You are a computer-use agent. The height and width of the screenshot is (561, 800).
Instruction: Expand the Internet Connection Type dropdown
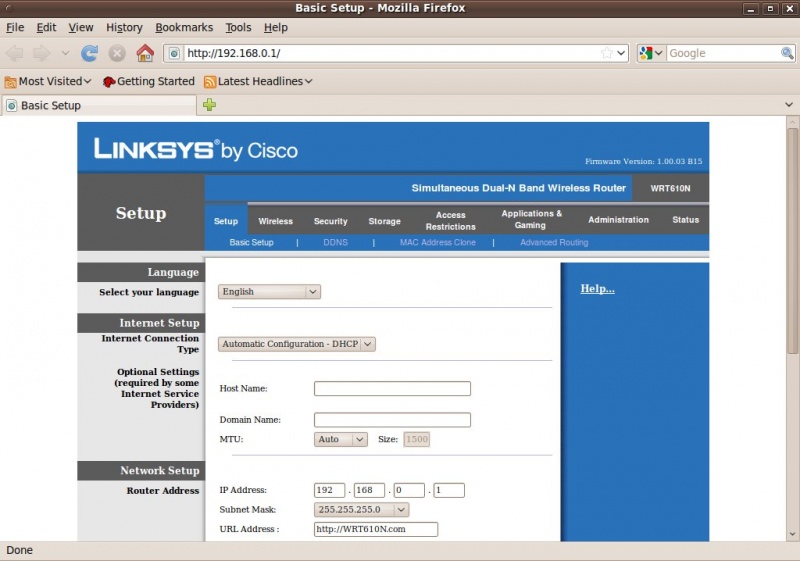click(x=296, y=344)
